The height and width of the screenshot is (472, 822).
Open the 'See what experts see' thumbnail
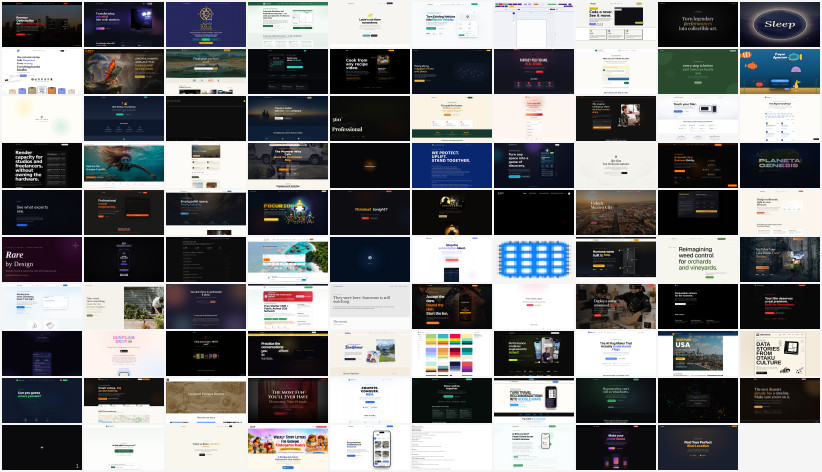[x=42, y=212]
